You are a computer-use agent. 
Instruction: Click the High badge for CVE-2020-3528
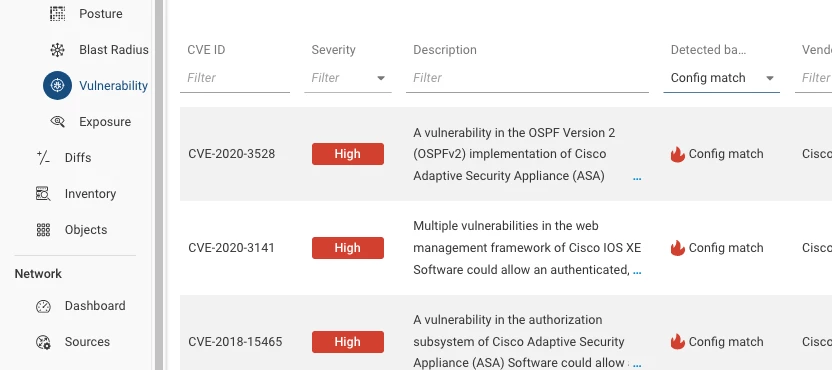348,154
